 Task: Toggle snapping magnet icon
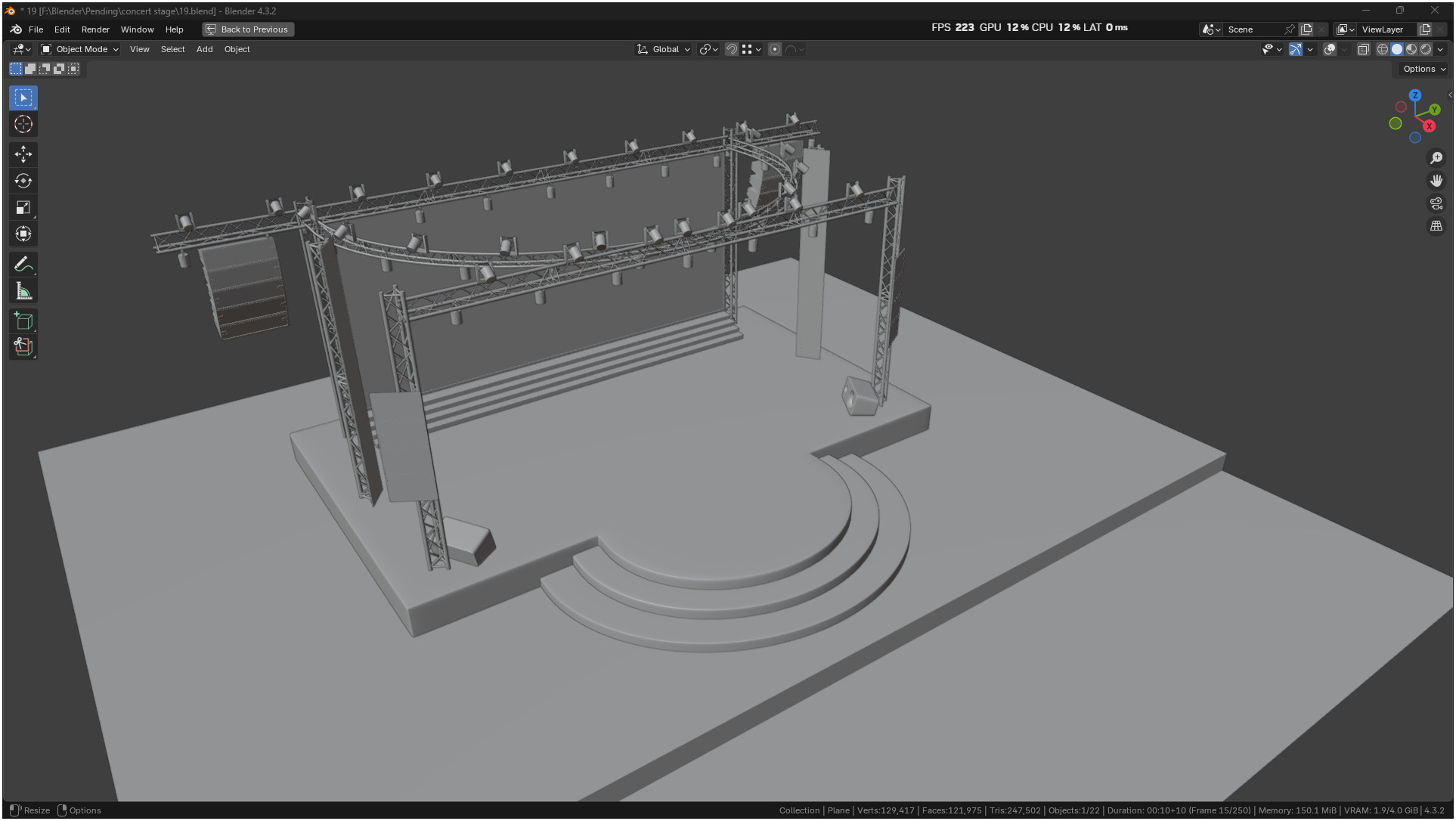(731, 49)
